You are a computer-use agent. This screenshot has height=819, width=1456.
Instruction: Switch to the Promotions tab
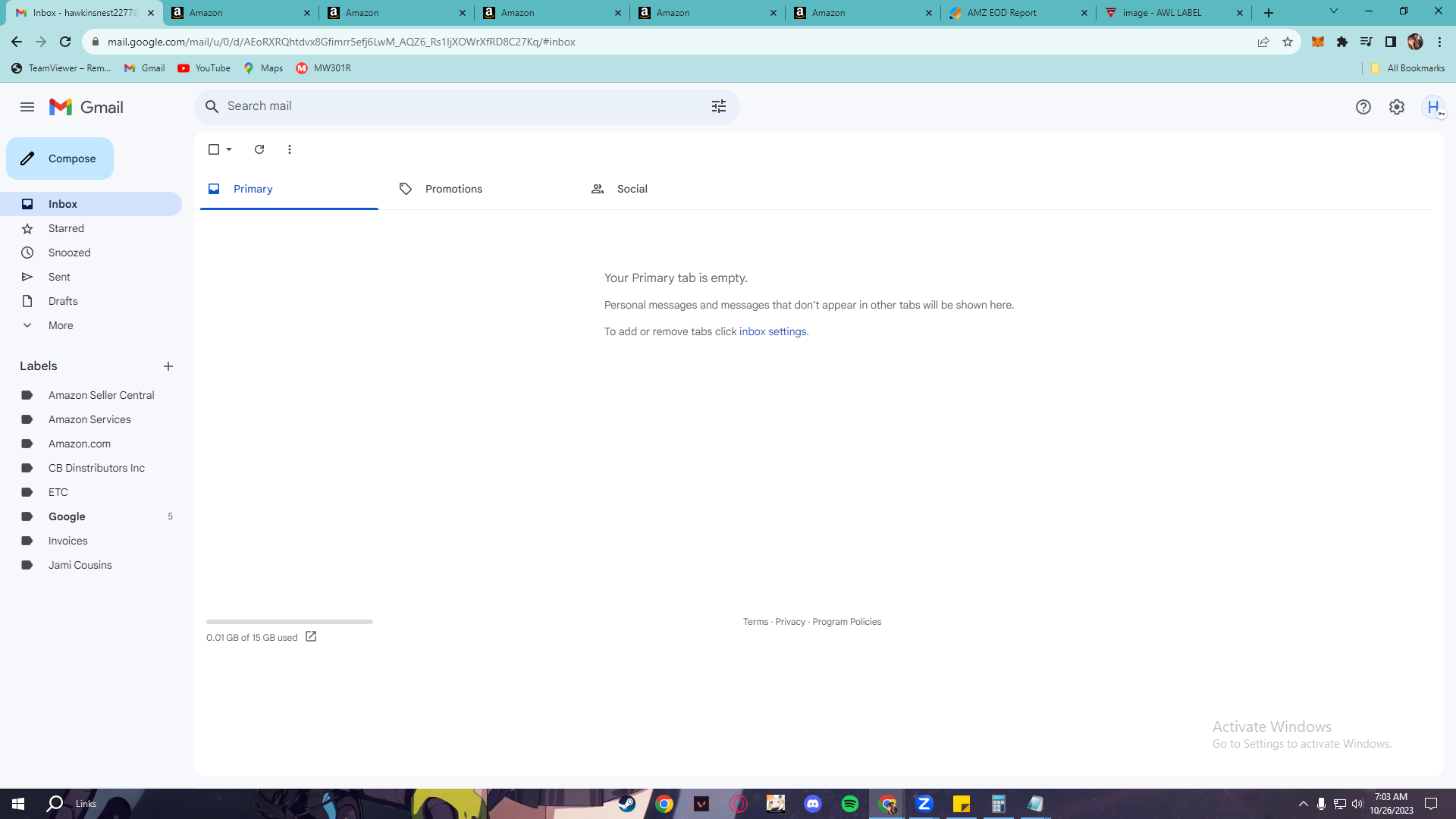coord(481,189)
